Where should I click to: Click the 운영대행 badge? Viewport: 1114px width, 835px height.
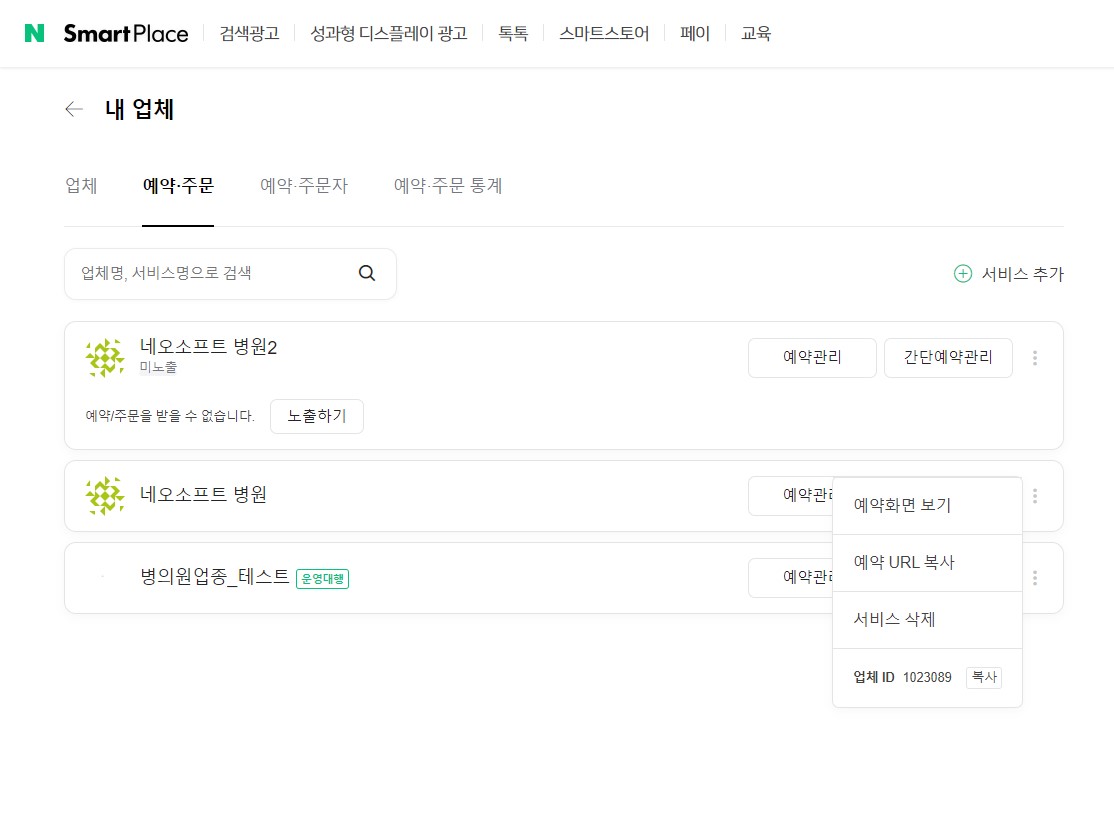coord(323,578)
